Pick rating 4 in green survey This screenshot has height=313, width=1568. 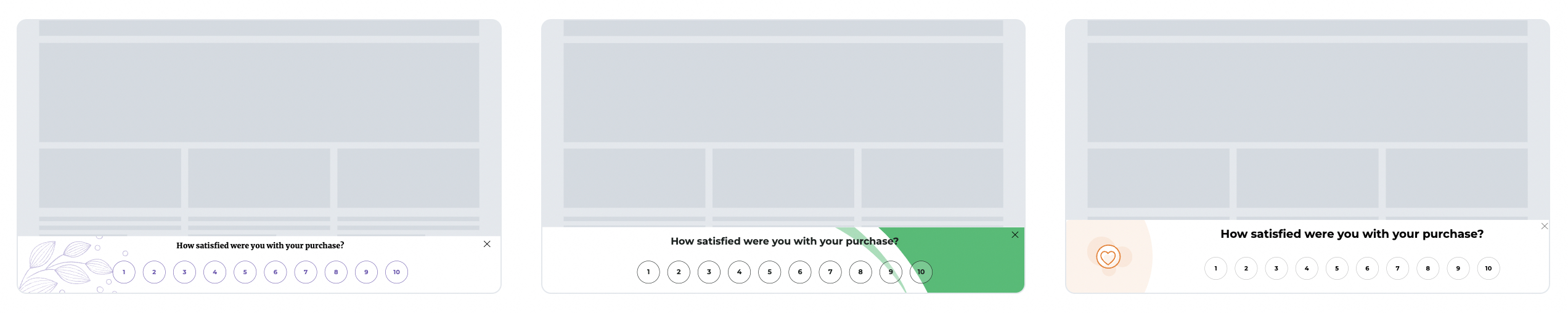pos(740,272)
